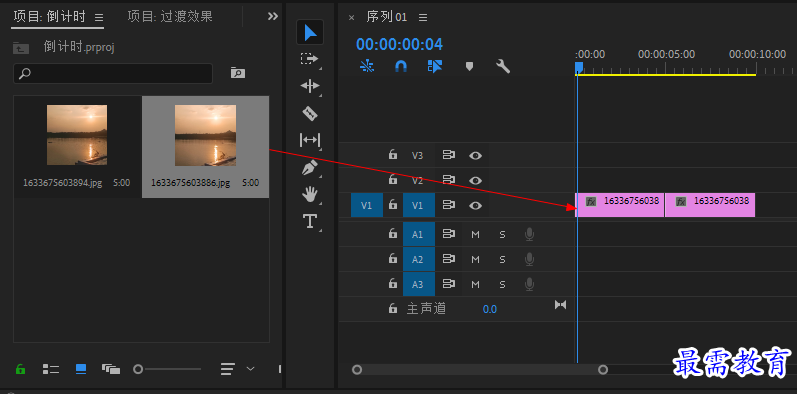This screenshot has width=797, height=394.
Task: Select the Pen tool
Action: point(310,168)
